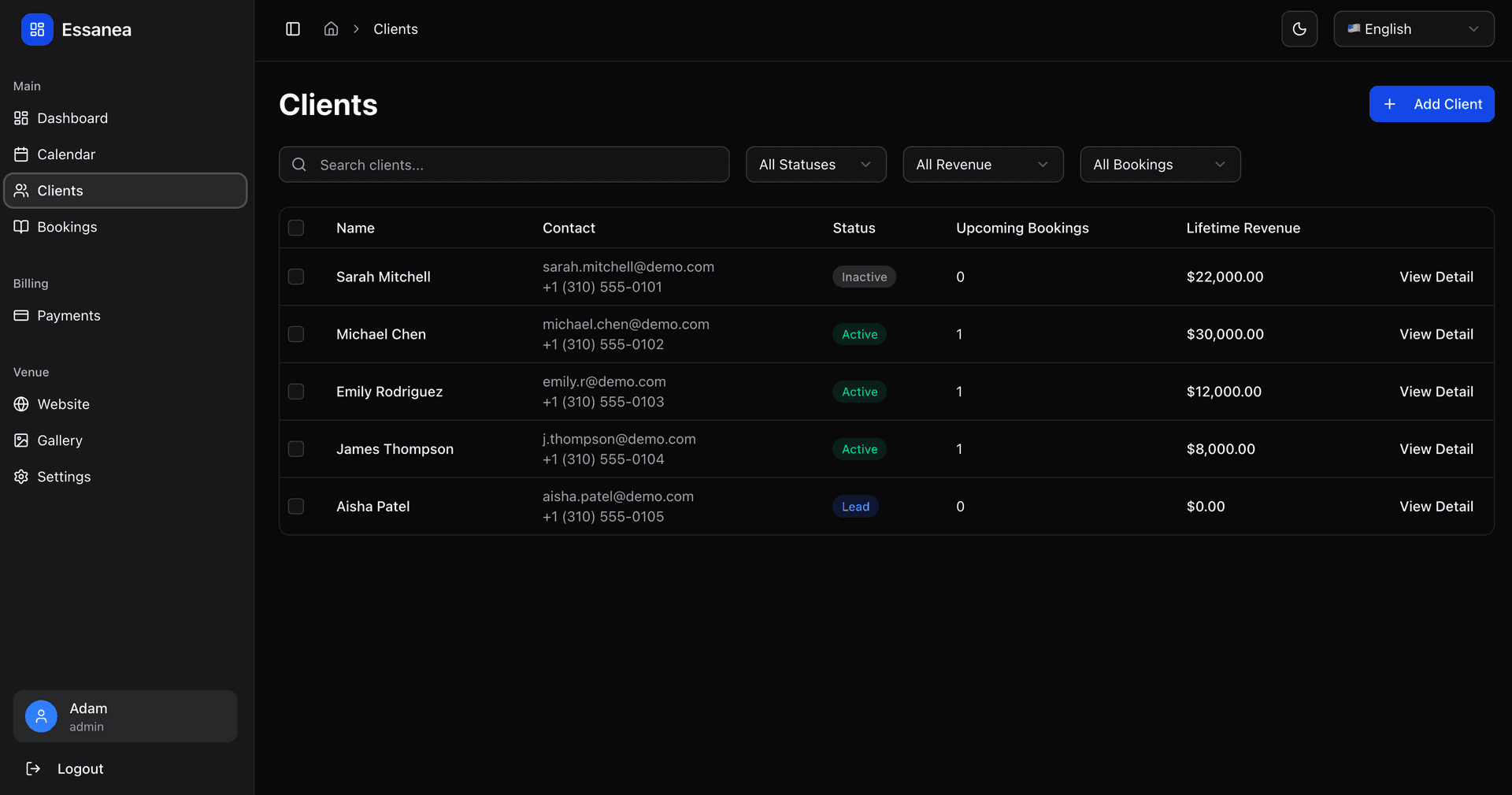Navigate home via the breadcrumb house icon
Screen dimensions: 1512x795
331,28
